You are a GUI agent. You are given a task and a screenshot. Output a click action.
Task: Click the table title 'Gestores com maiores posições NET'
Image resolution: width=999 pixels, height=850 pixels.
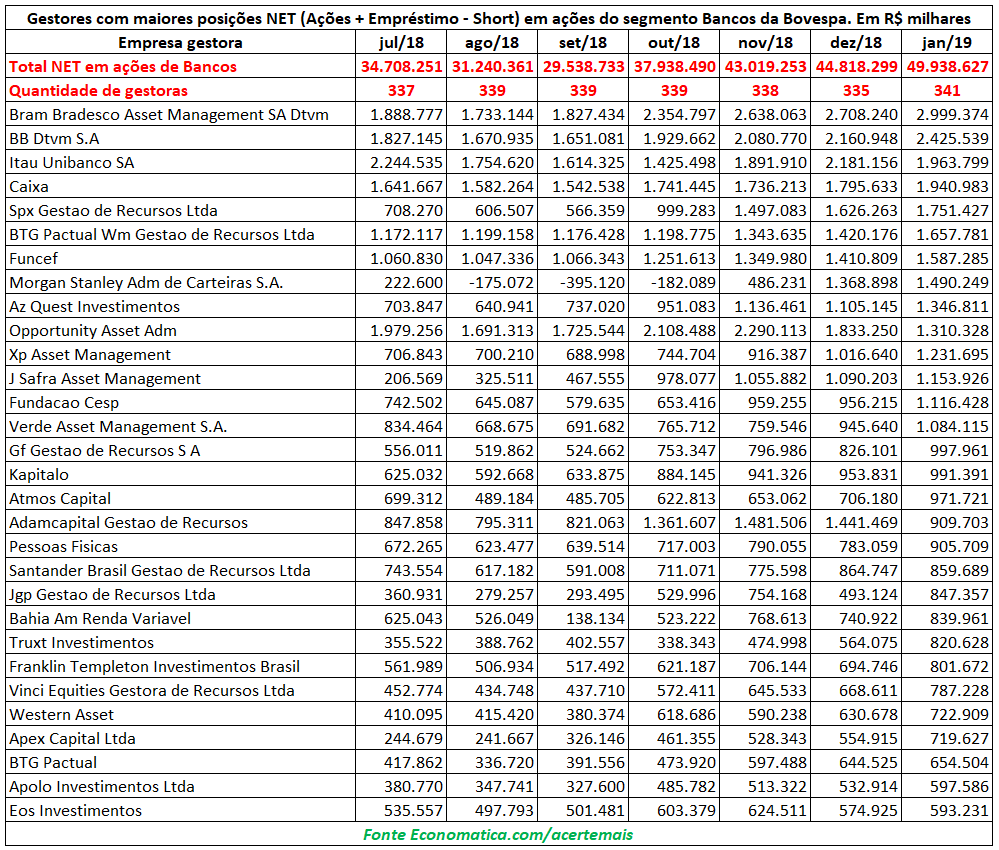[160, 18]
